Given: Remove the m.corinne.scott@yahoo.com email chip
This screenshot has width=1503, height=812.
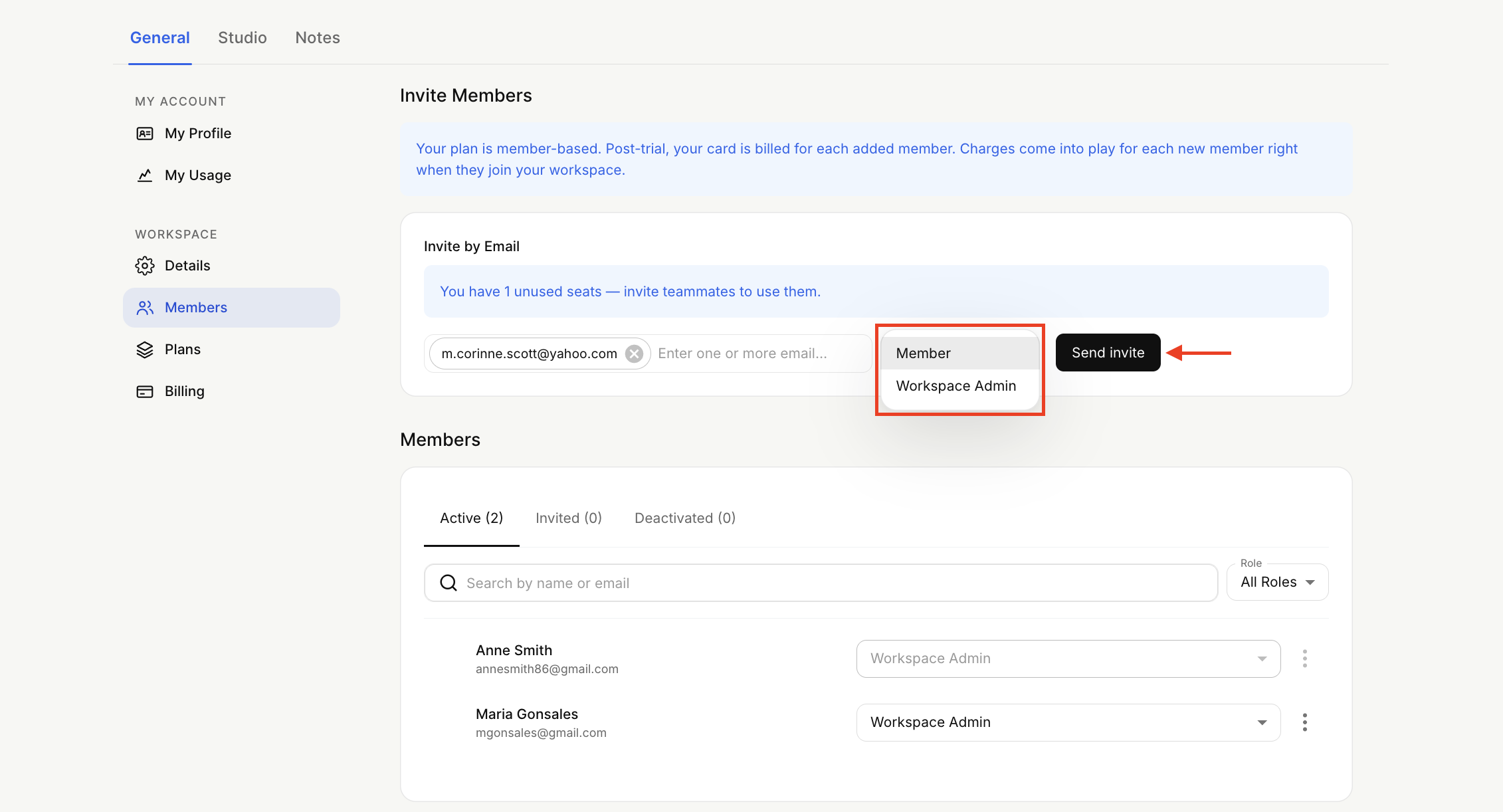Looking at the screenshot, I should (x=634, y=354).
